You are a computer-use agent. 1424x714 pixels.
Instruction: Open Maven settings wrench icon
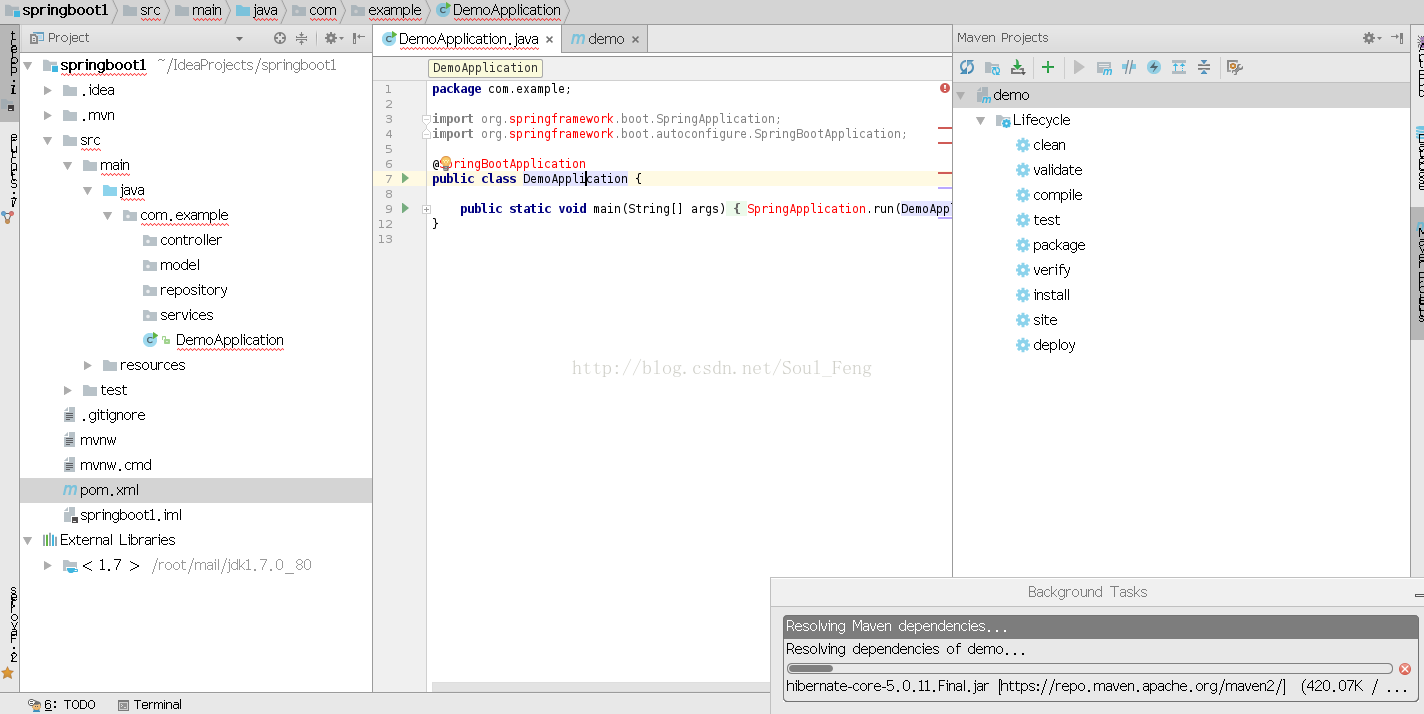(1235, 67)
